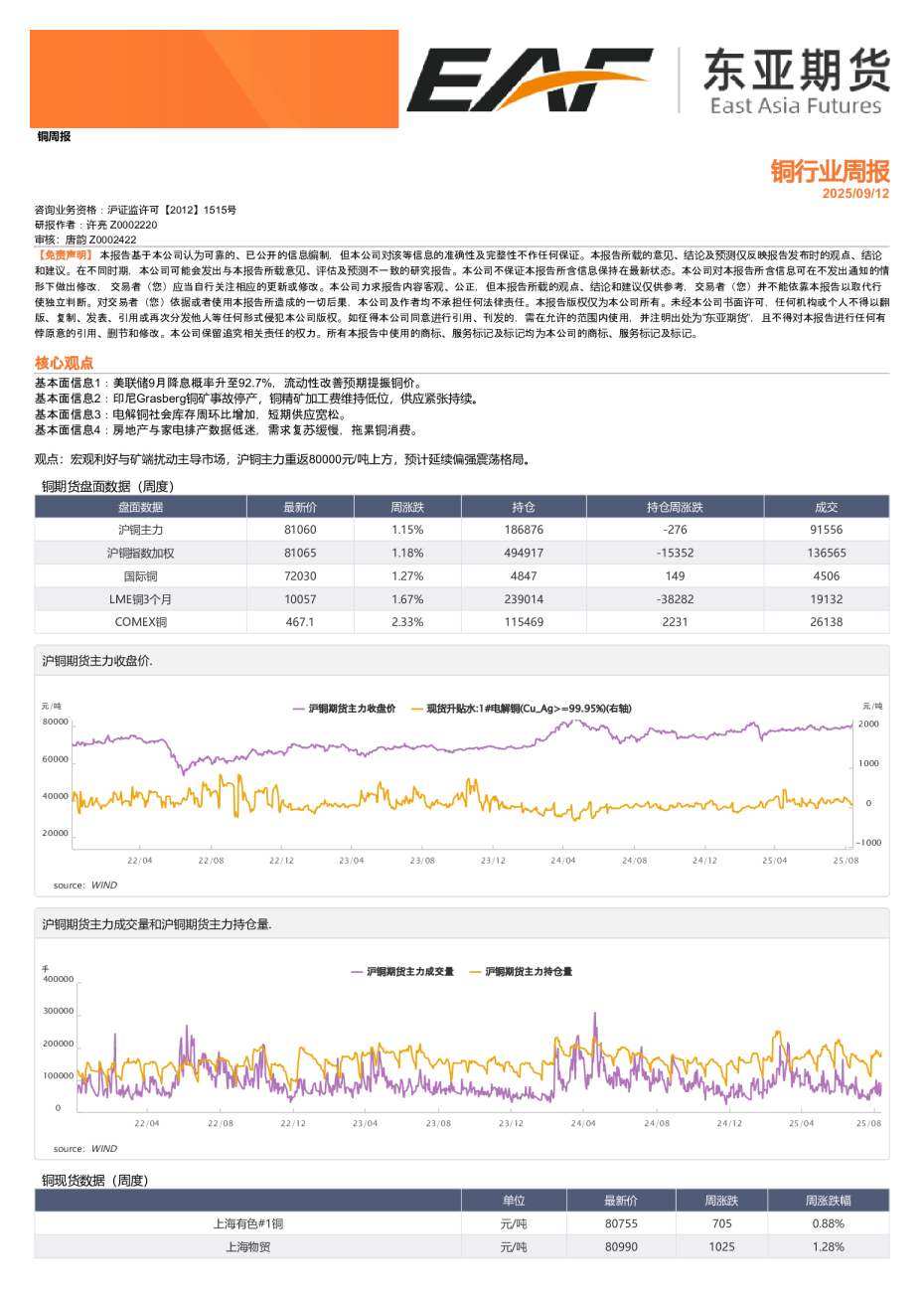This screenshot has width=924, height=1295.
Task: Select the purple close price line legend marker
Action: click(x=296, y=707)
